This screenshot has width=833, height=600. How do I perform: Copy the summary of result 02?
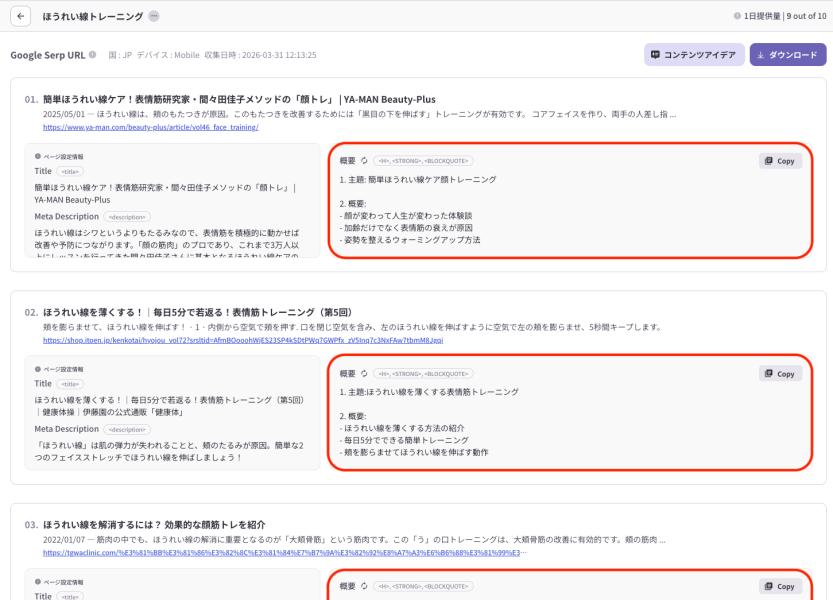(x=779, y=373)
